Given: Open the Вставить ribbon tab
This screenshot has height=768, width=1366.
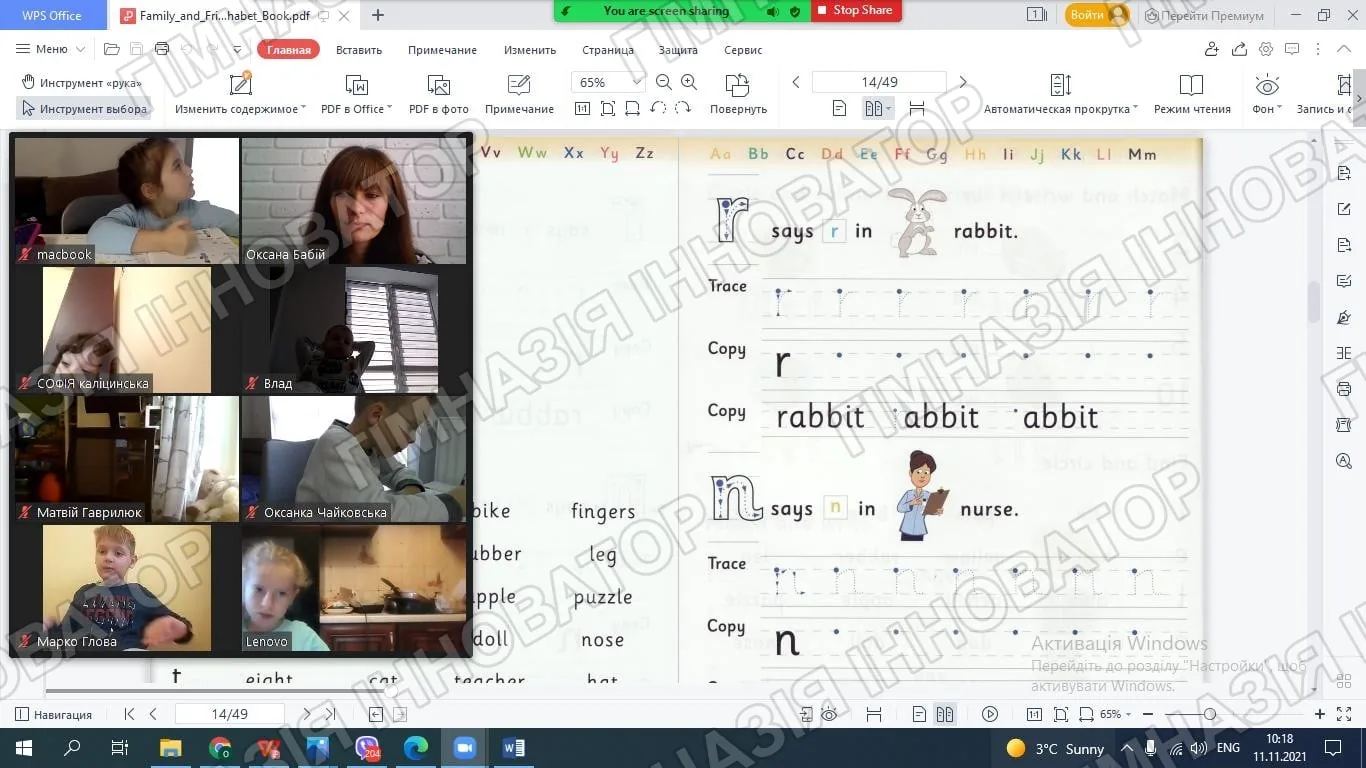Looking at the screenshot, I should tap(359, 50).
